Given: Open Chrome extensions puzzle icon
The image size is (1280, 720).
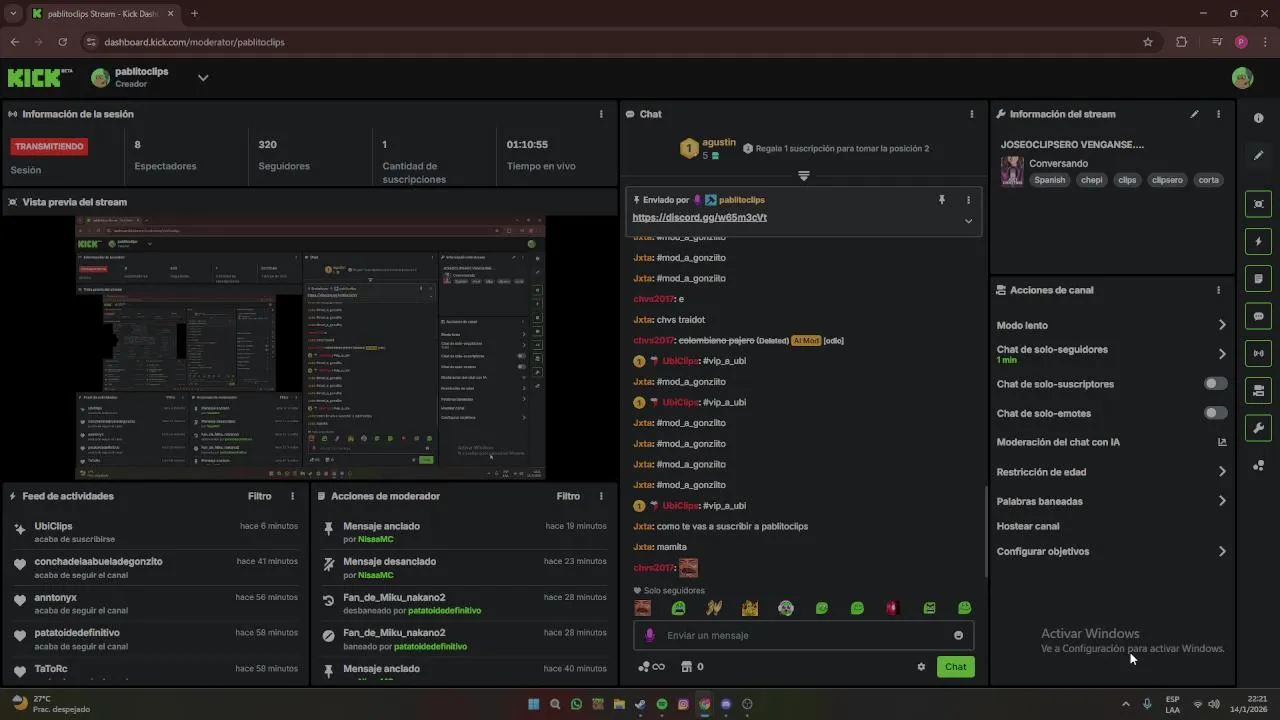Looking at the screenshot, I should coord(1182,42).
